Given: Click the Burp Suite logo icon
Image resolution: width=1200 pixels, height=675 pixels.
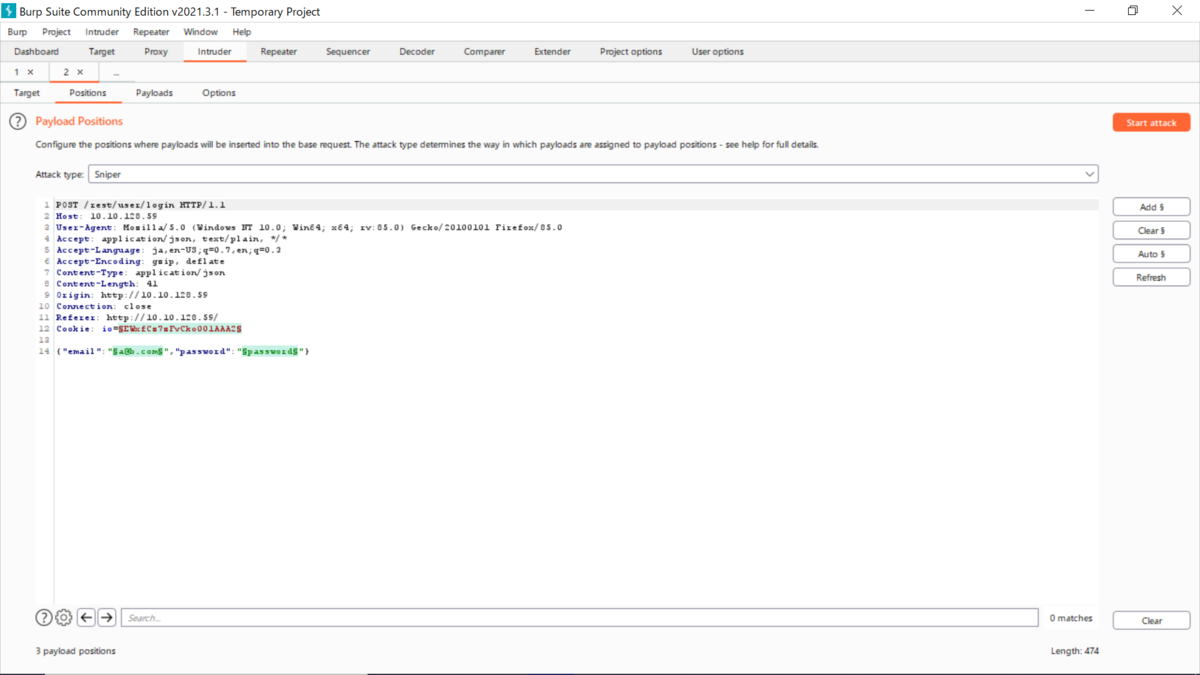Looking at the screenshot, I should 9,11.
